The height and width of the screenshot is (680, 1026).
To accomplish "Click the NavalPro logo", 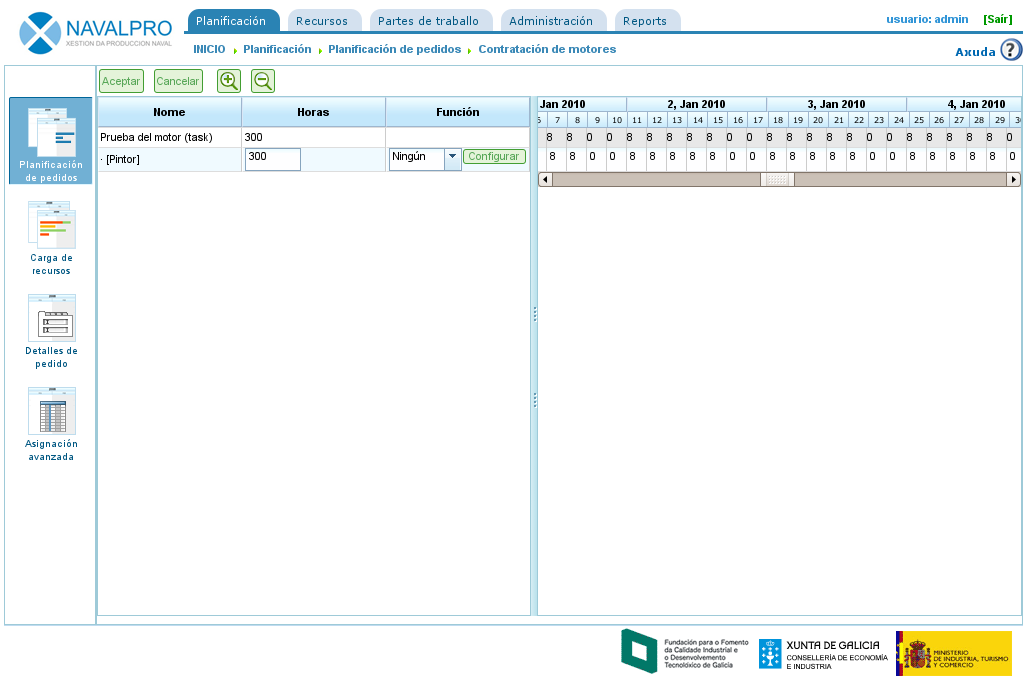I will point(96,33).
